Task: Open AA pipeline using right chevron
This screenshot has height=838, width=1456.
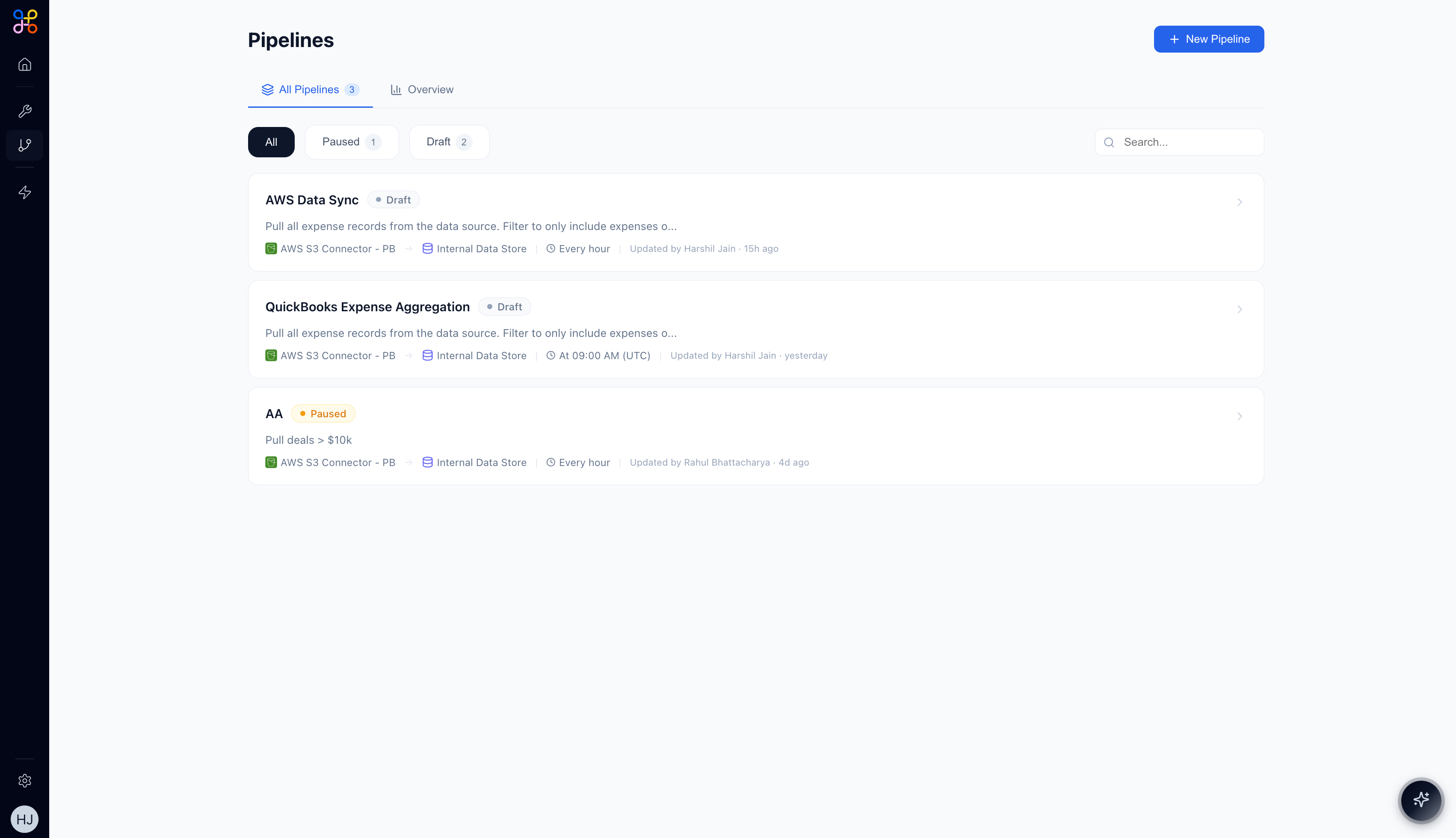Action: (x=1240, y=416)
